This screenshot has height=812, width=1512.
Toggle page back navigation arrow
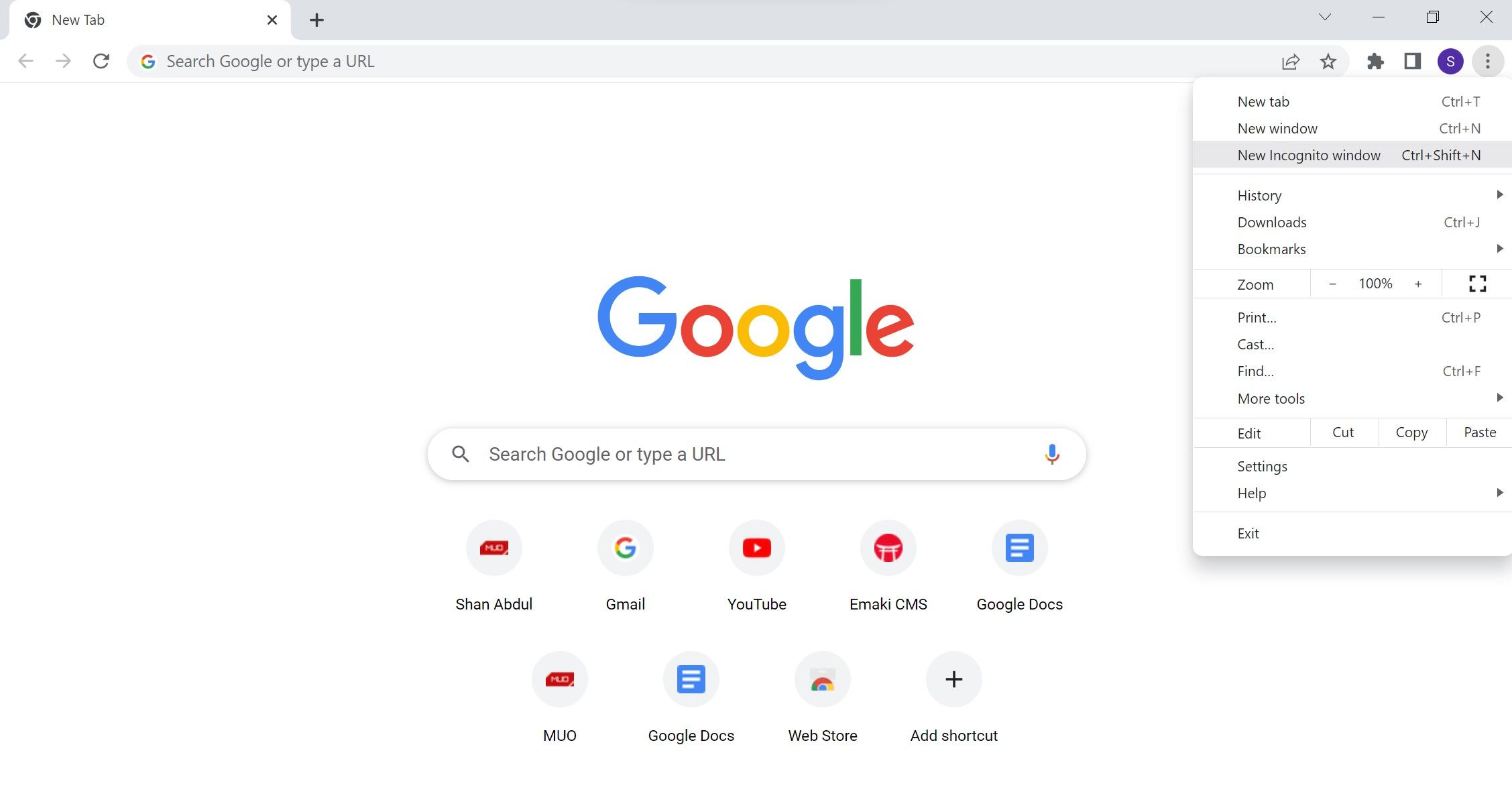coord(26,61)
